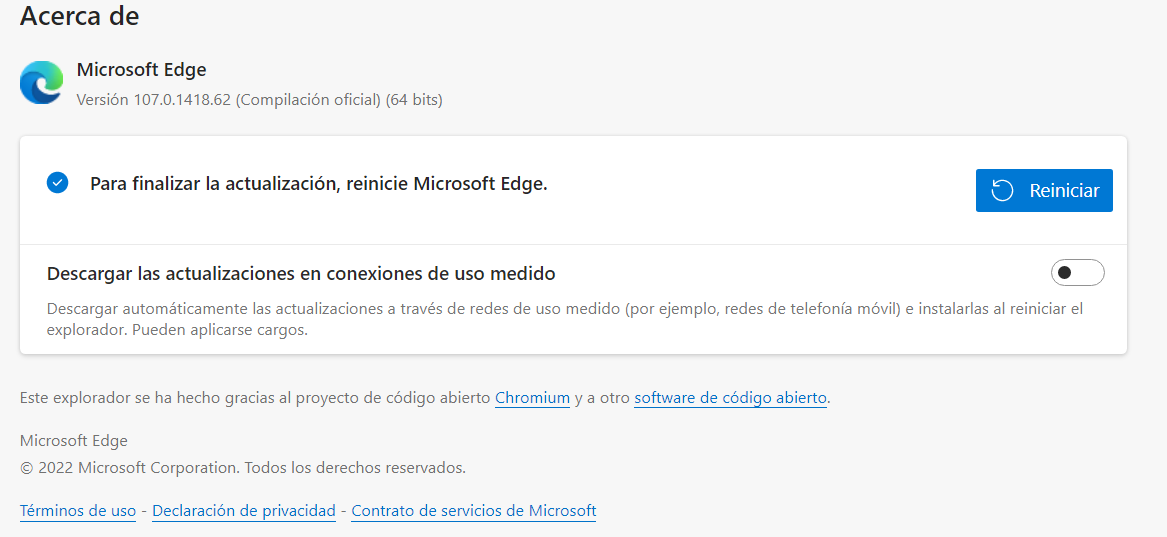Click the Acerca de heading
Screen dimensions: 1167x537
pyautogui.click(x=80, y=16)
